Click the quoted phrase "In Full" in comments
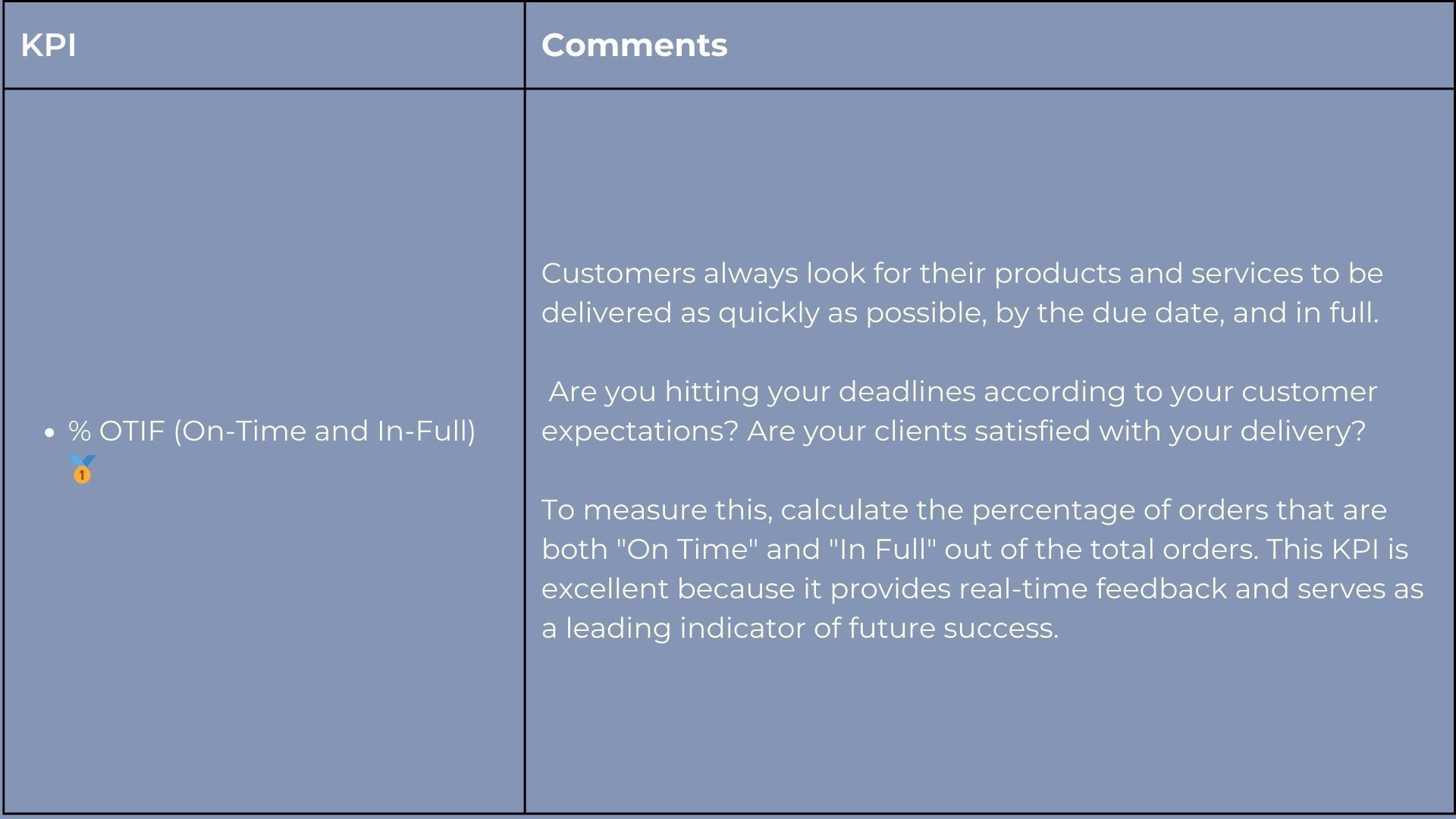The image size is (1456, 819). click(x=882, y=549)
